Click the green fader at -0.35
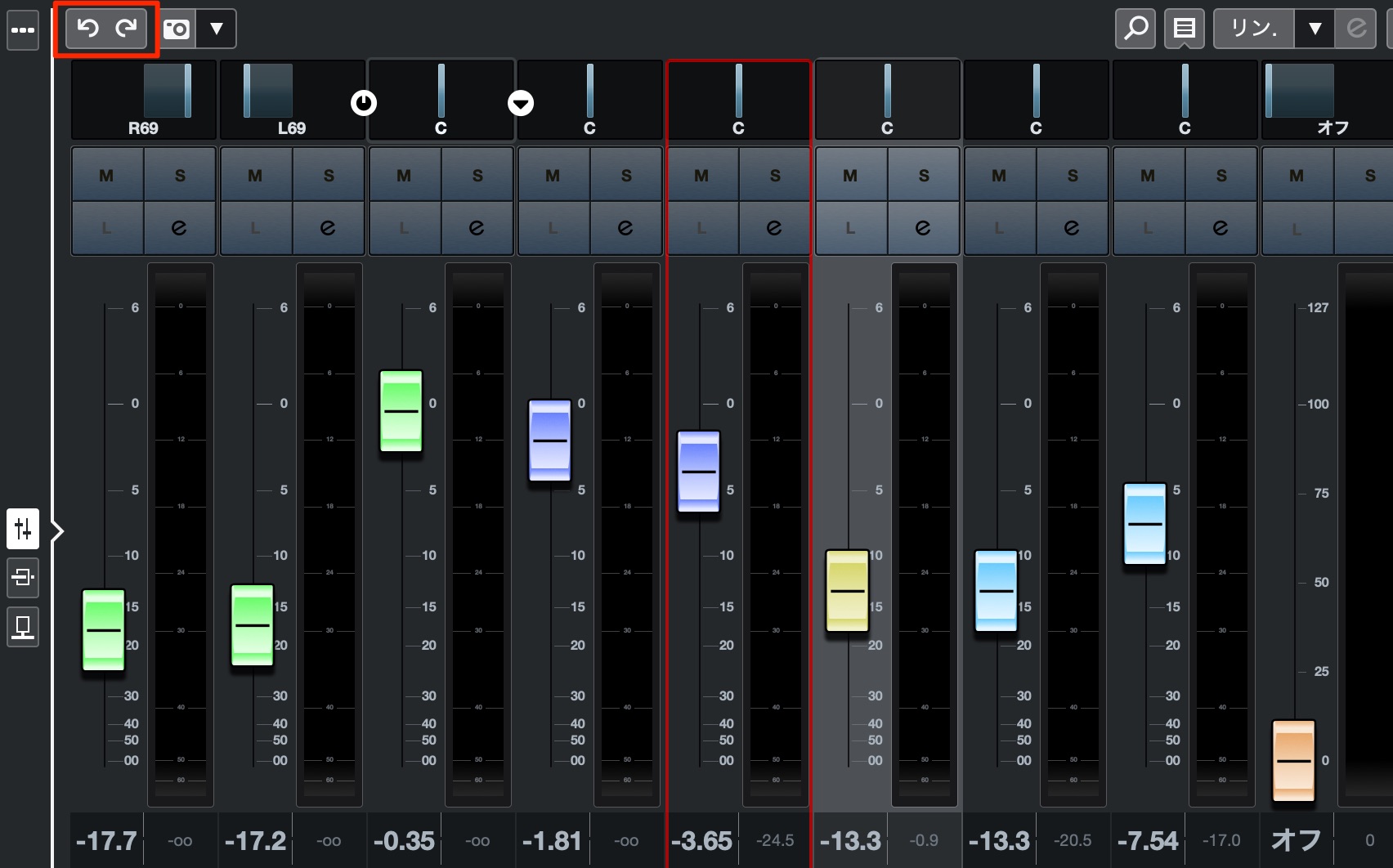The image size is (1393, 868). pyautogui.click(x=401, y=411)
